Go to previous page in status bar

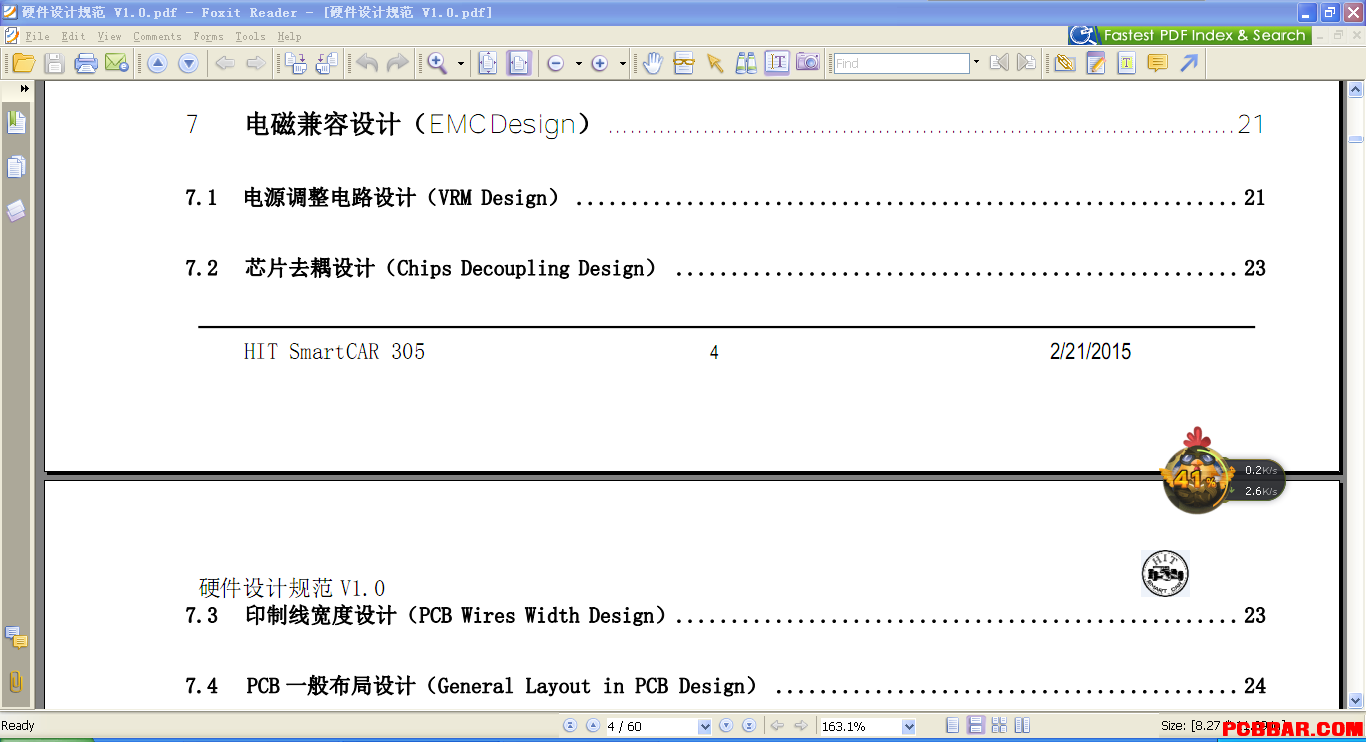coord(592,726)
